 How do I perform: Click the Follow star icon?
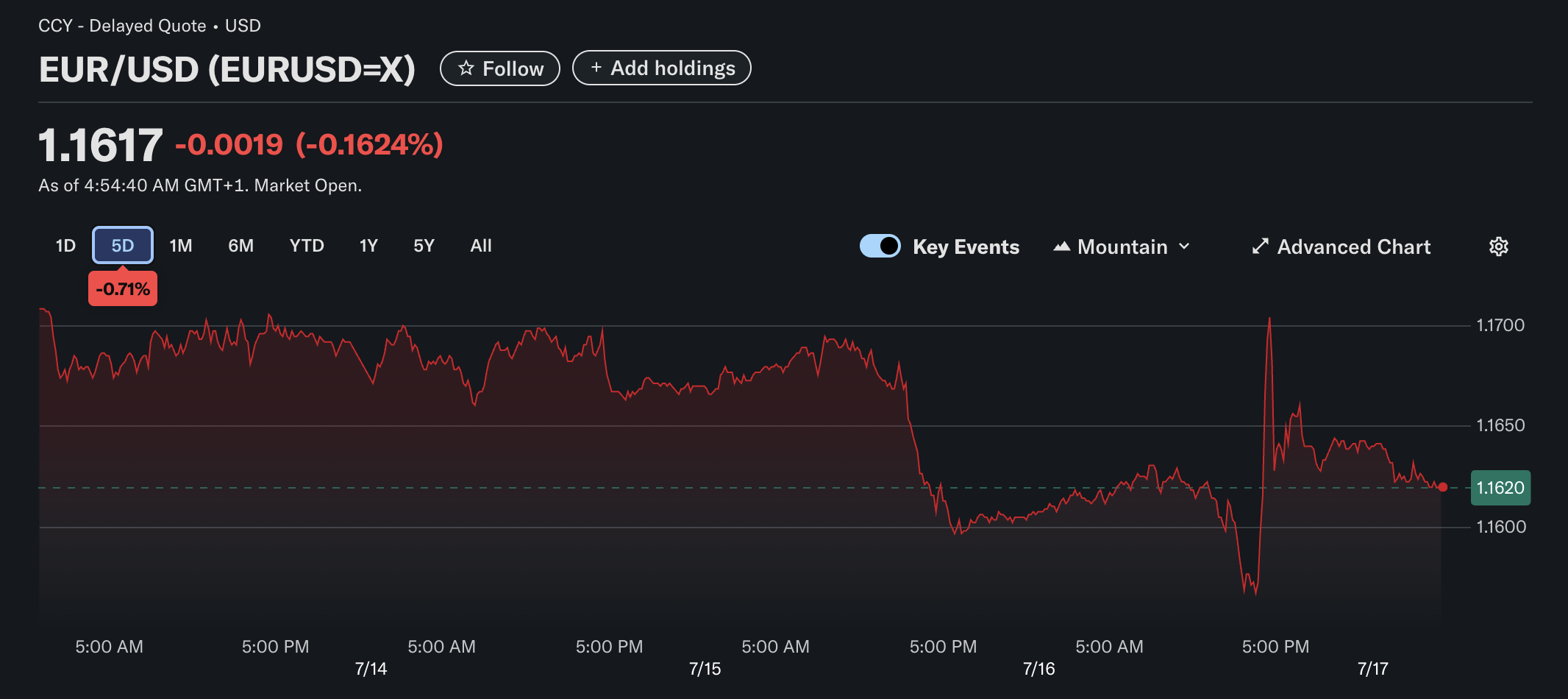[x=466, y=68]
